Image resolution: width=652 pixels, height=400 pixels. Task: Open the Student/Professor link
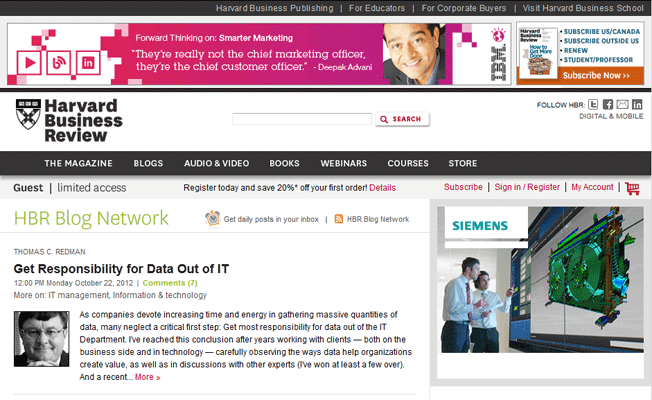(598, 60)
